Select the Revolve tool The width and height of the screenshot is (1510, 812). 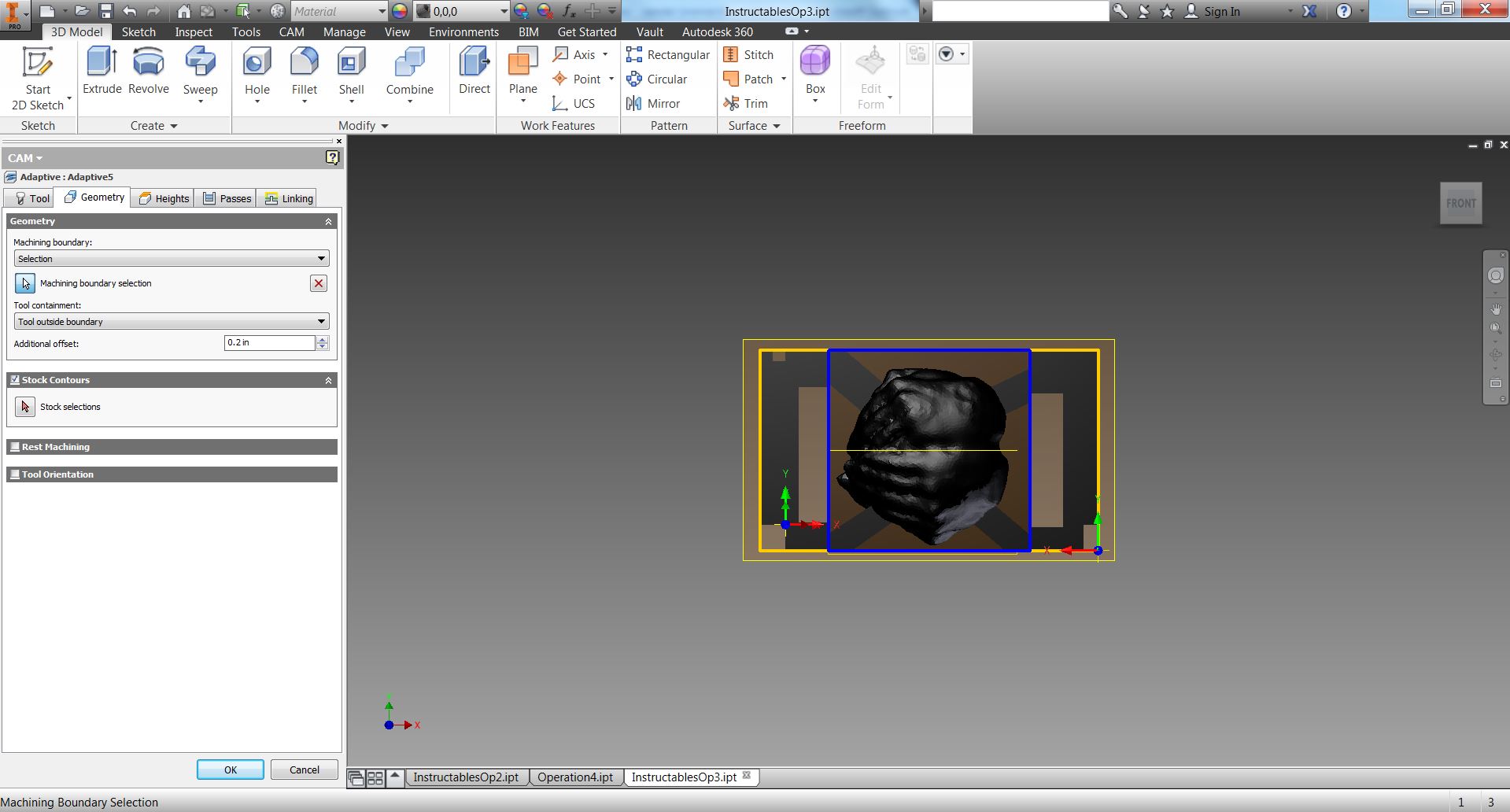148,71
